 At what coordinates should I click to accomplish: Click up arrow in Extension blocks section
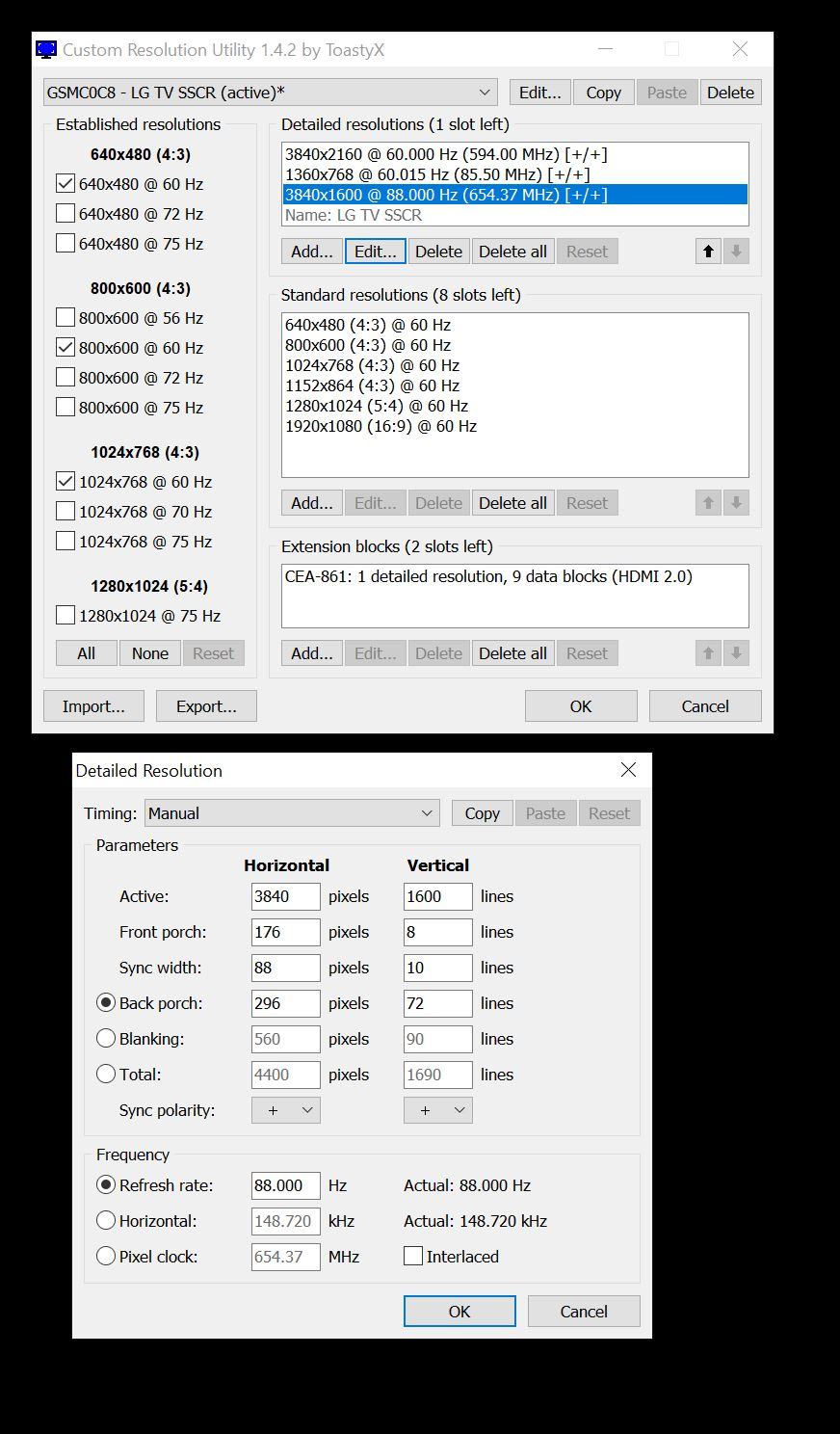point(708,653)
